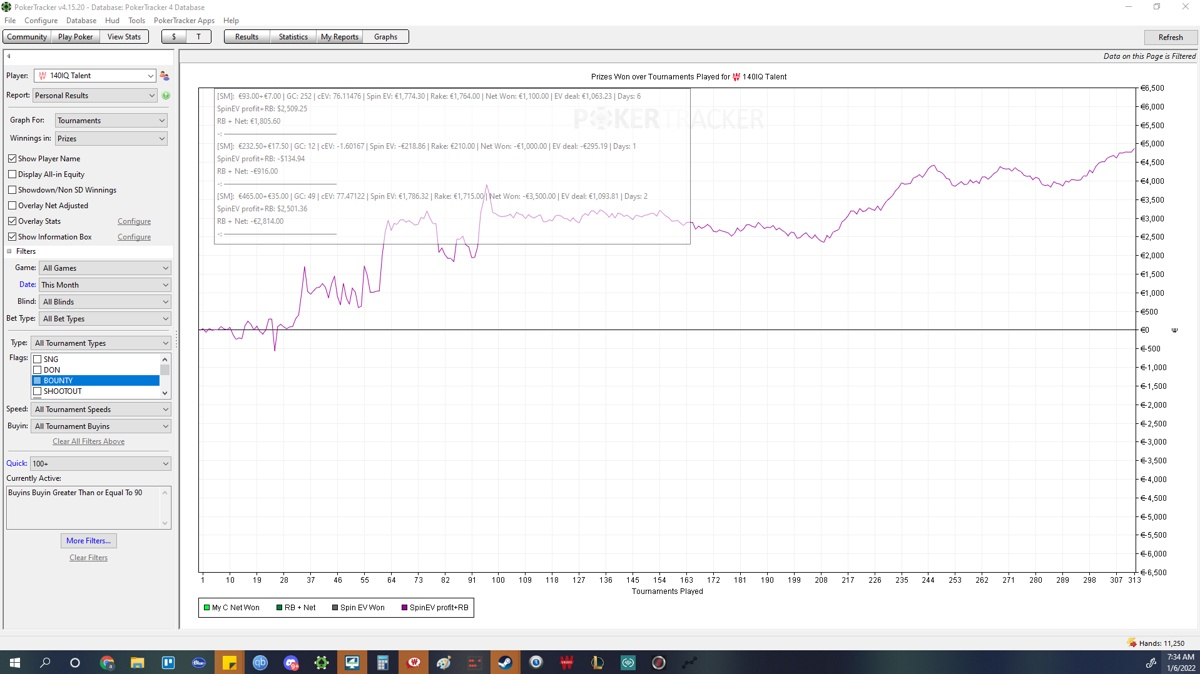Collapse the Filters section
Viewport: 1200px width, 674px height.
pos(9,252)
